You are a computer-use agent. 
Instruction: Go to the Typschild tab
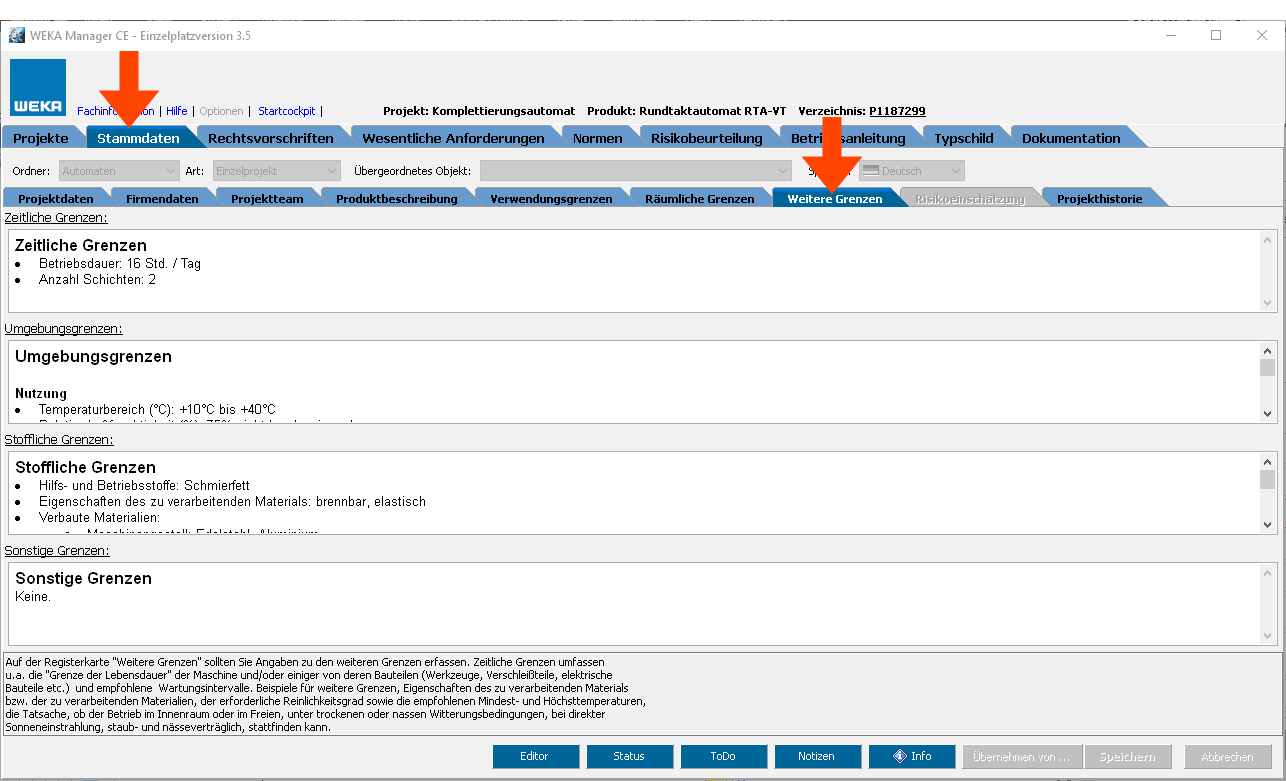point(963,138)
